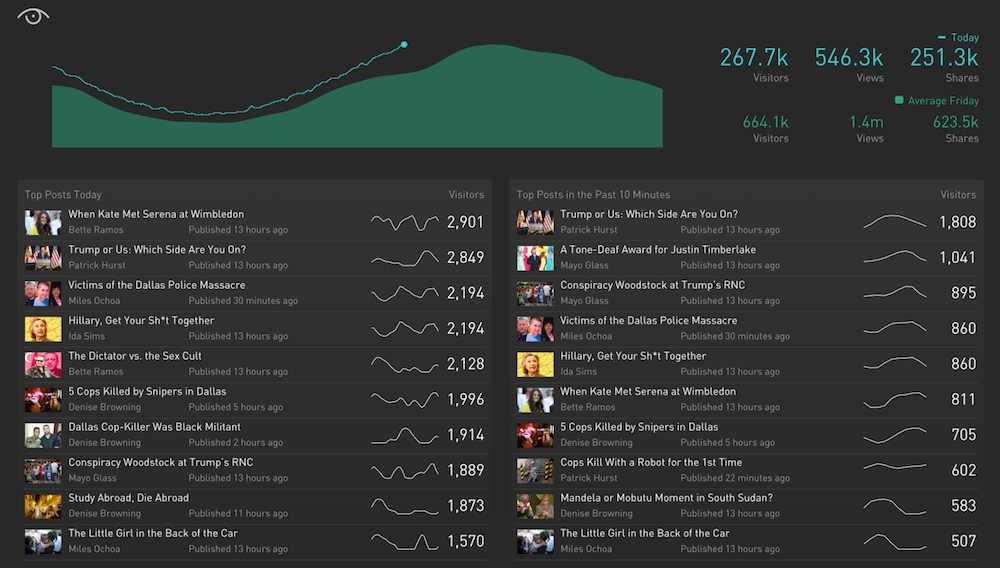Viewport: 1000px width, 568px height.
Task: Click the Average Friday green legend swatch
Action: [x=899, y=100]
